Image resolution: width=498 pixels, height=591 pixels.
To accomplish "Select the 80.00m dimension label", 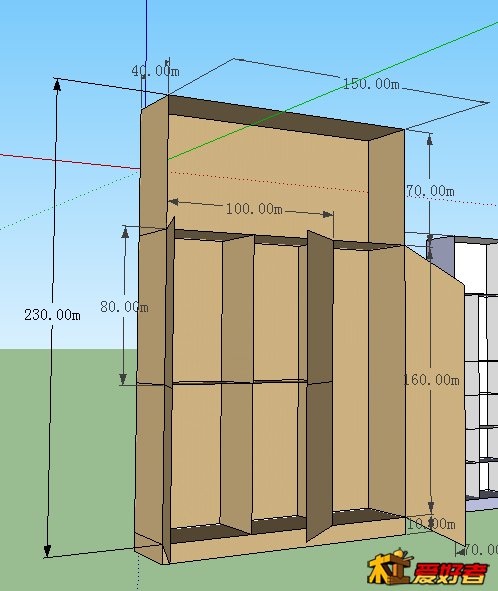I will click(124, 307).
